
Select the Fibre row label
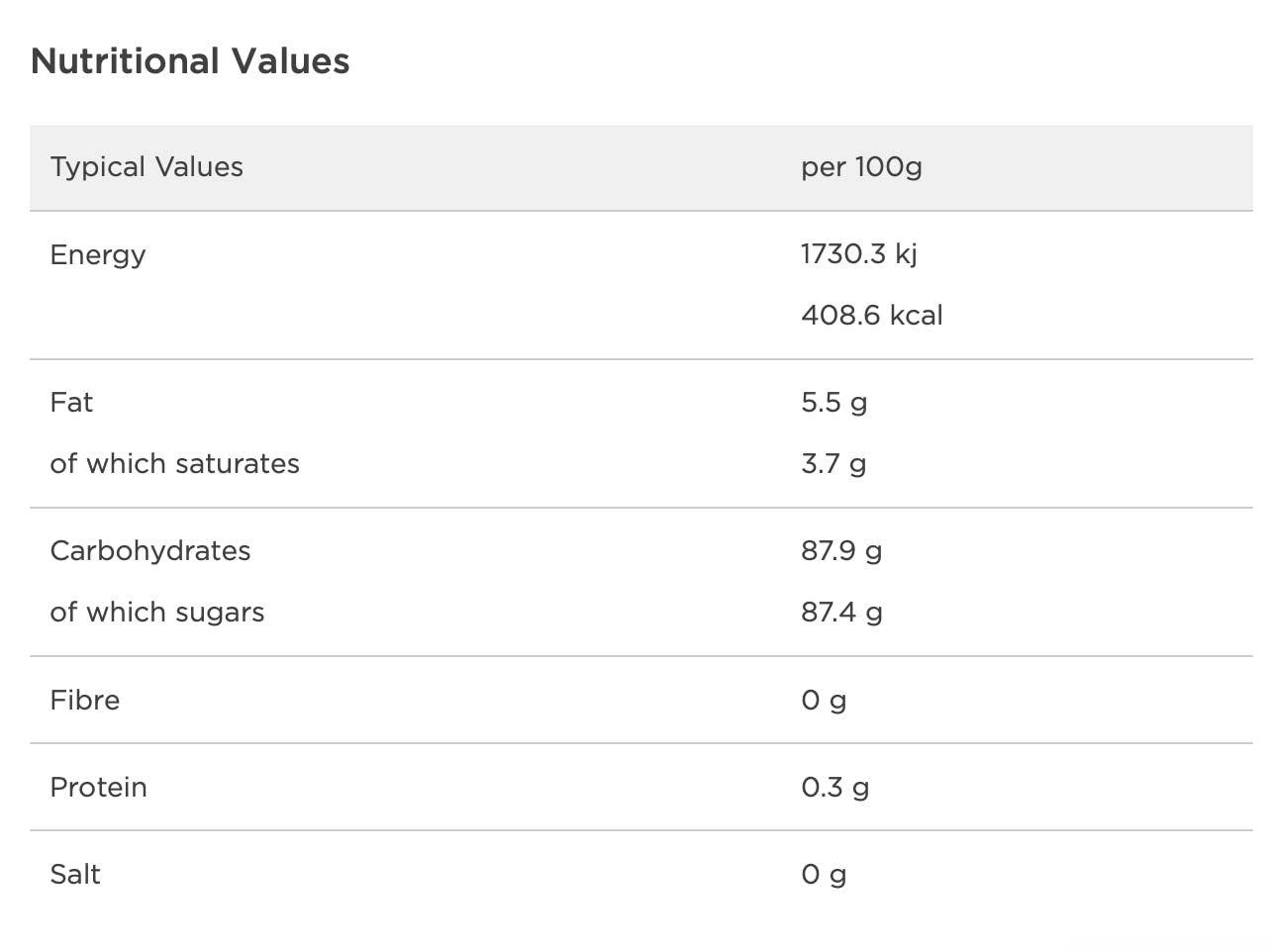pyautogui.click(x=85, y=700)
